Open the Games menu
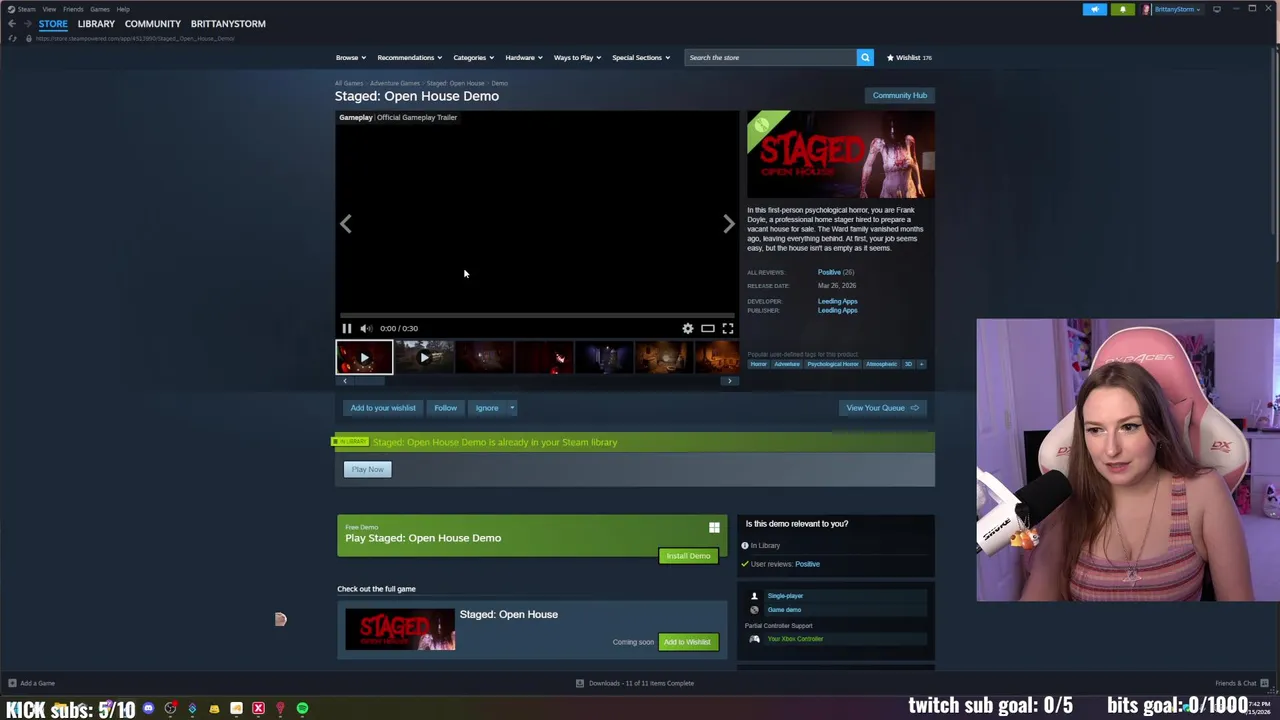The height and width of the screenshot is (720, 1280). tap(100, 9)
